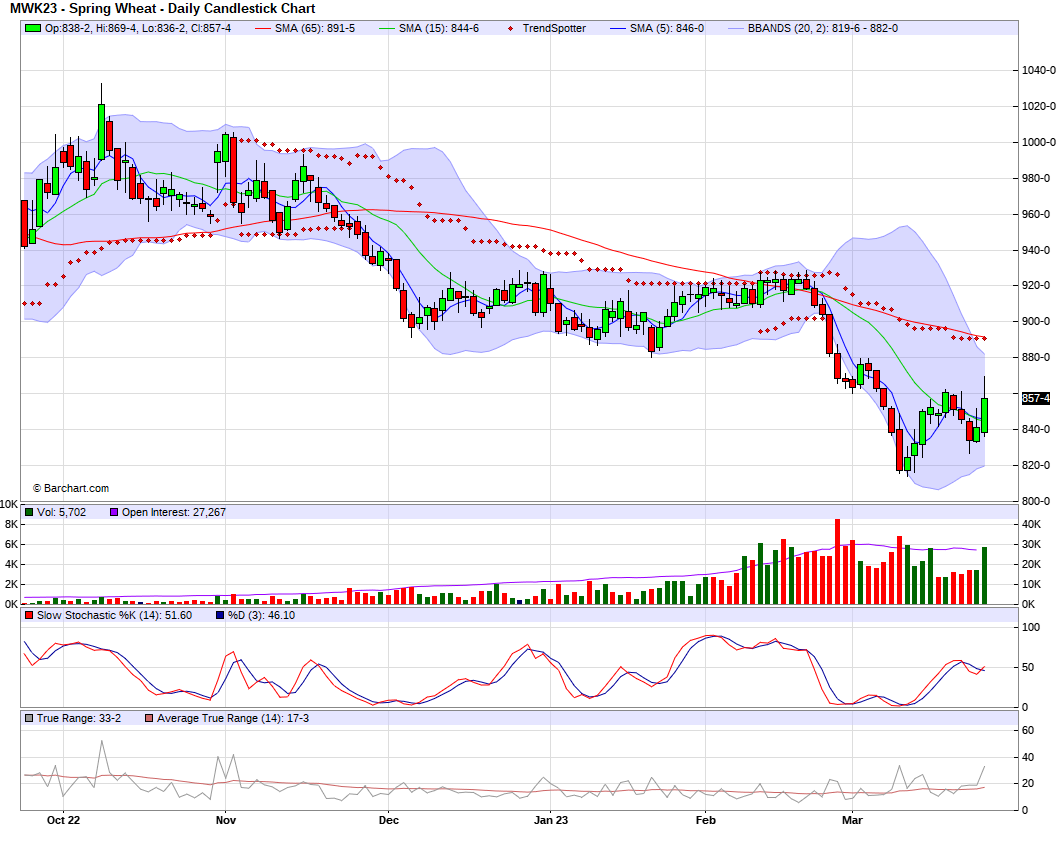Click the TrendSpotter legend label

554,28
